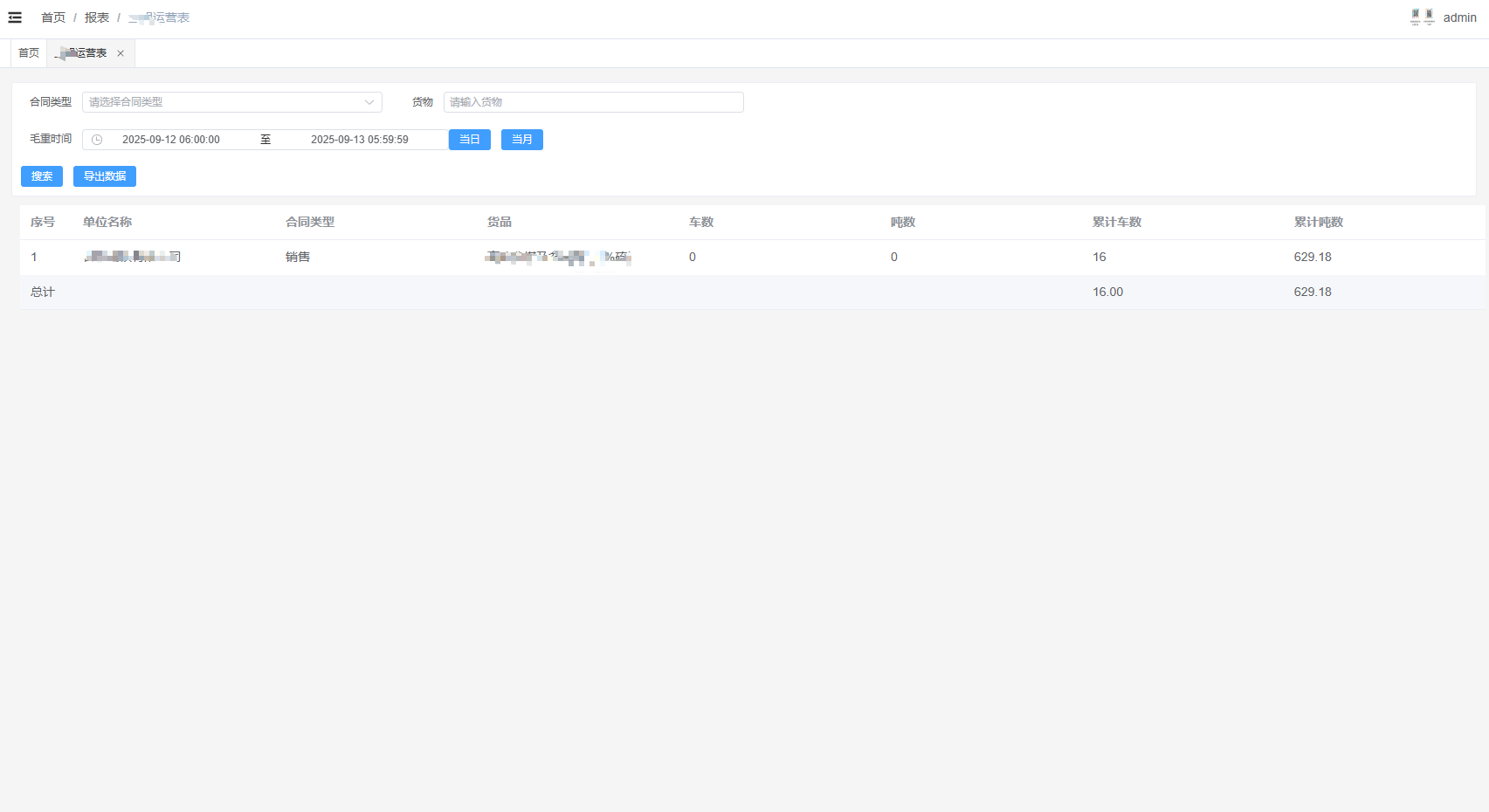1489x812 pixels.
Task: Set range with the 当月 button
Action: (x=522, y=140)
